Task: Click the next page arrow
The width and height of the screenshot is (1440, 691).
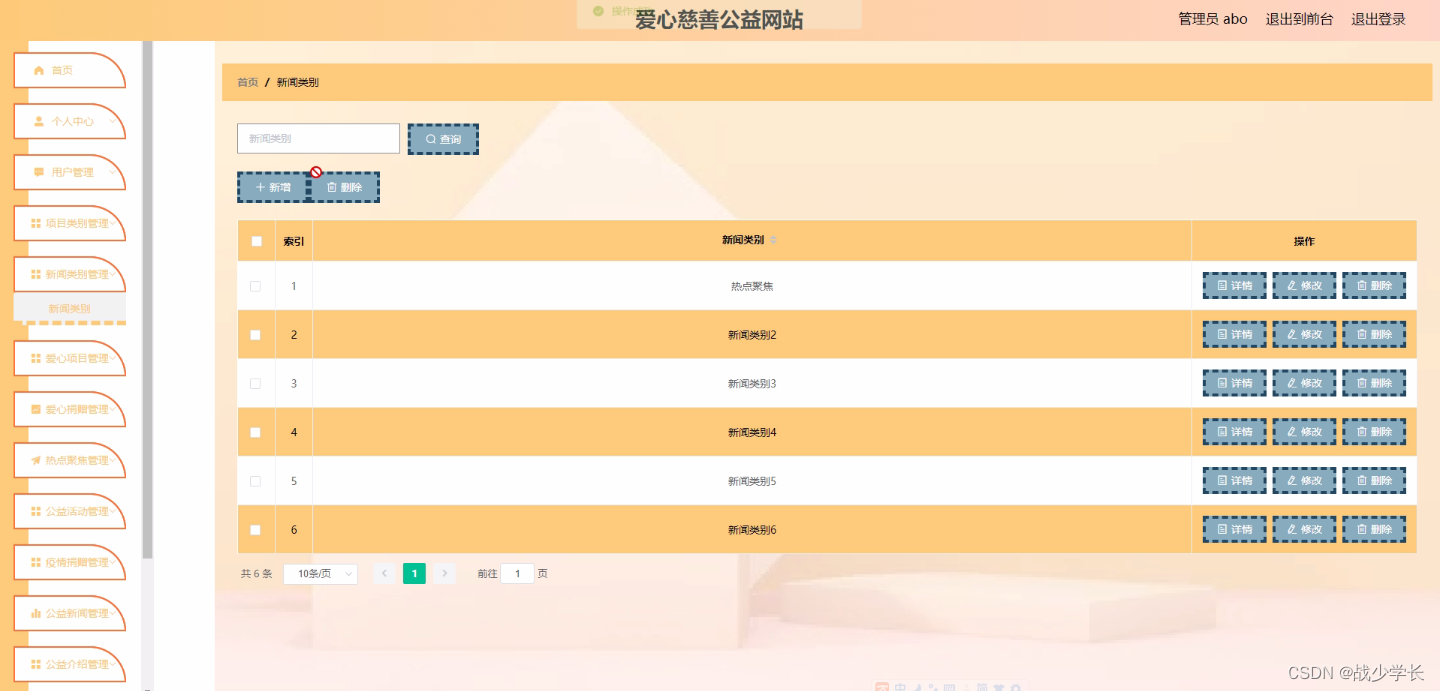Action: click(x=445, y=574)
